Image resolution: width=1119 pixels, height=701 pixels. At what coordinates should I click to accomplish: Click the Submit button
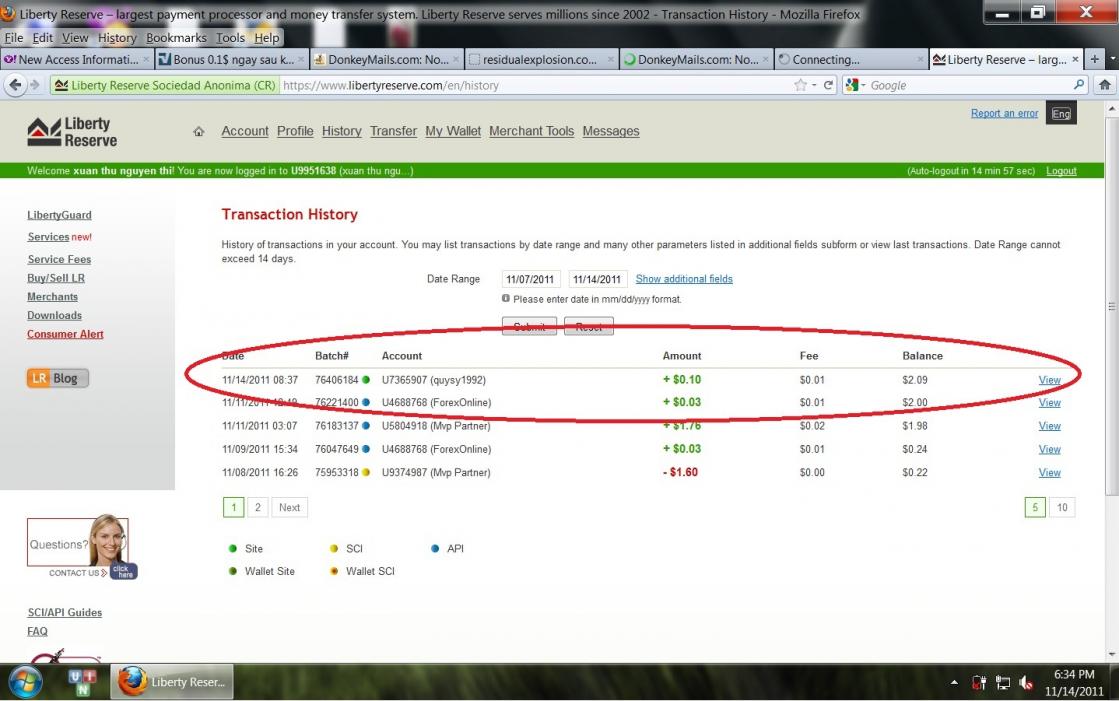click(530, 326)
